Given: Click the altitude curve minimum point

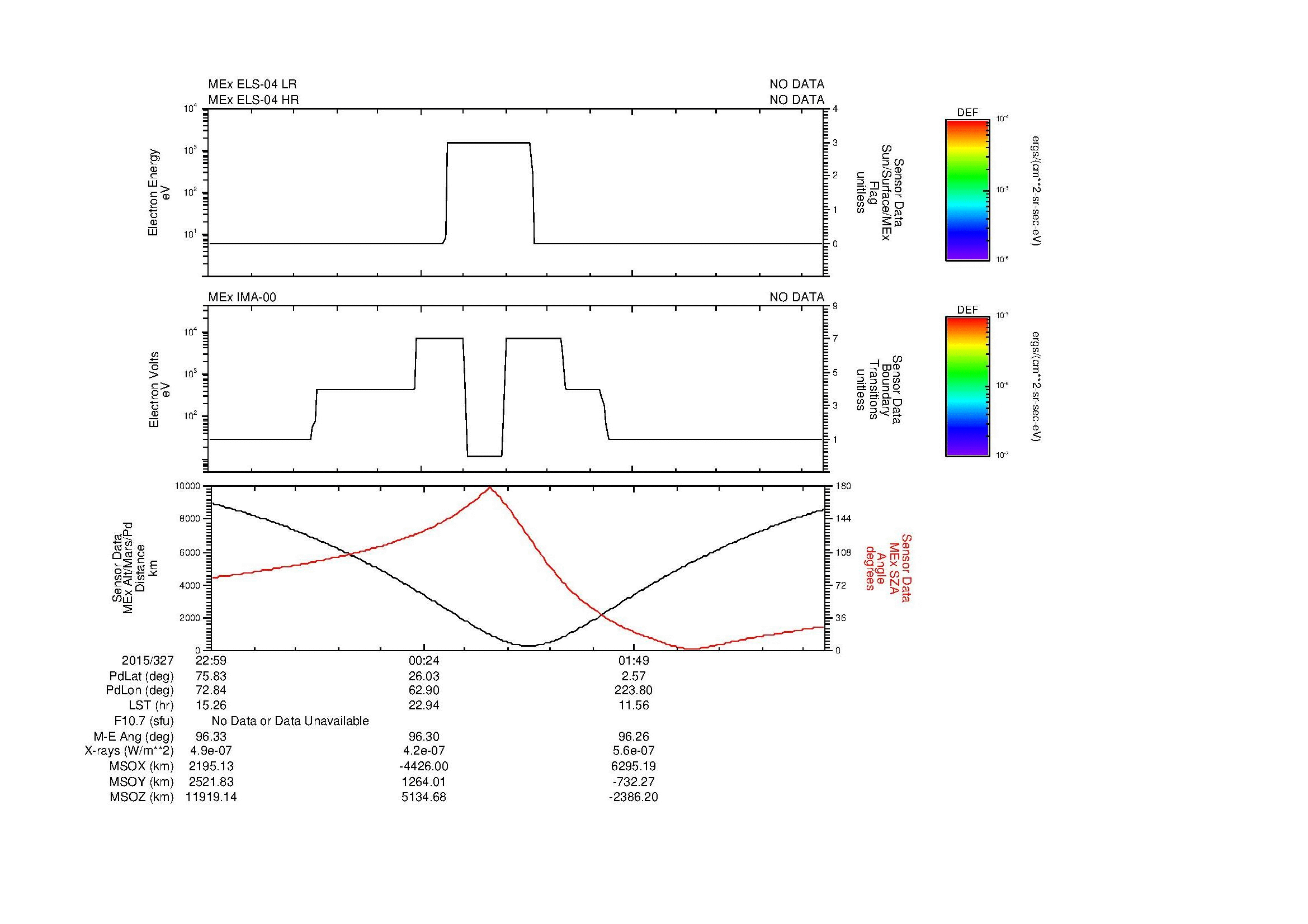Looking at the screenshot, I should pos(528,646).
